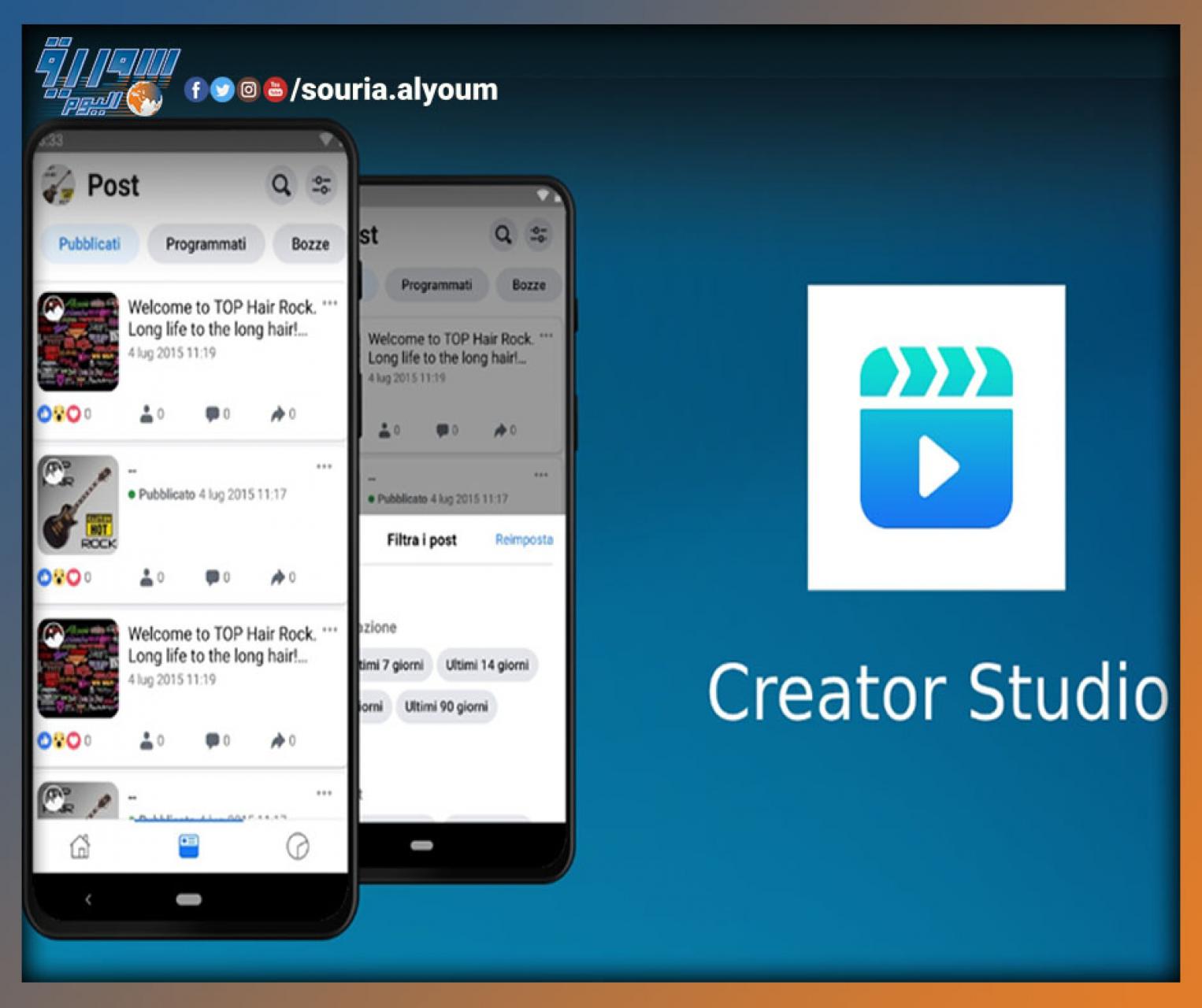Open filter icon on the back phone
The height and width of the screenshot is (1008, 1202).
click(x=539, y=234)
